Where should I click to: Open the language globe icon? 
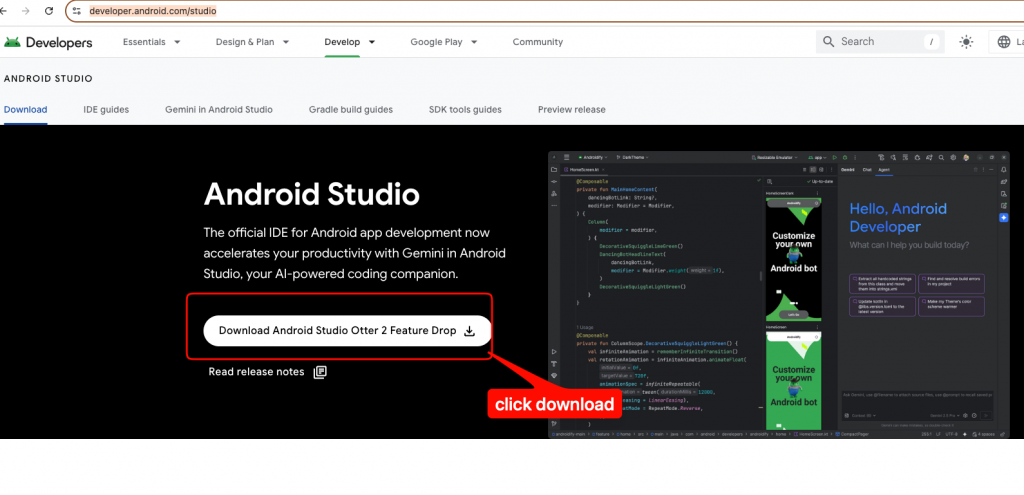point(1004,42)
